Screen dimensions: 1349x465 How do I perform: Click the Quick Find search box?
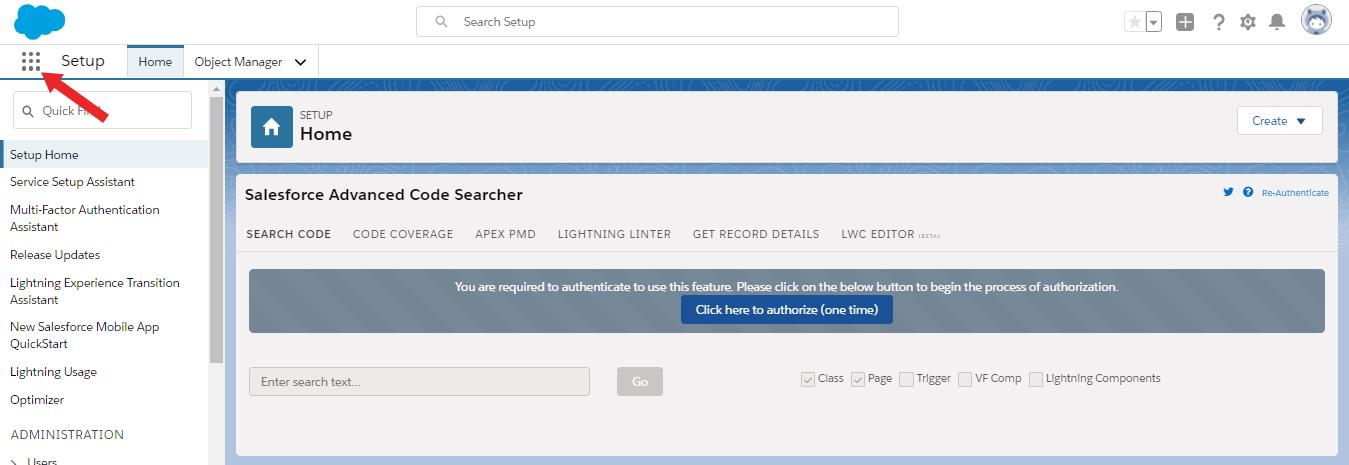102,110
